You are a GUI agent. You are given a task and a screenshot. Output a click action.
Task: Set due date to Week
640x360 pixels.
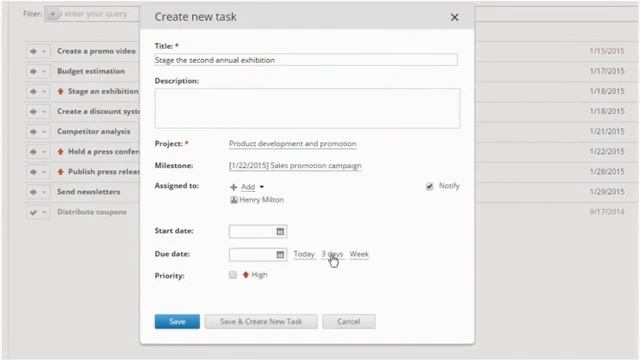click(x=359, y=254)
